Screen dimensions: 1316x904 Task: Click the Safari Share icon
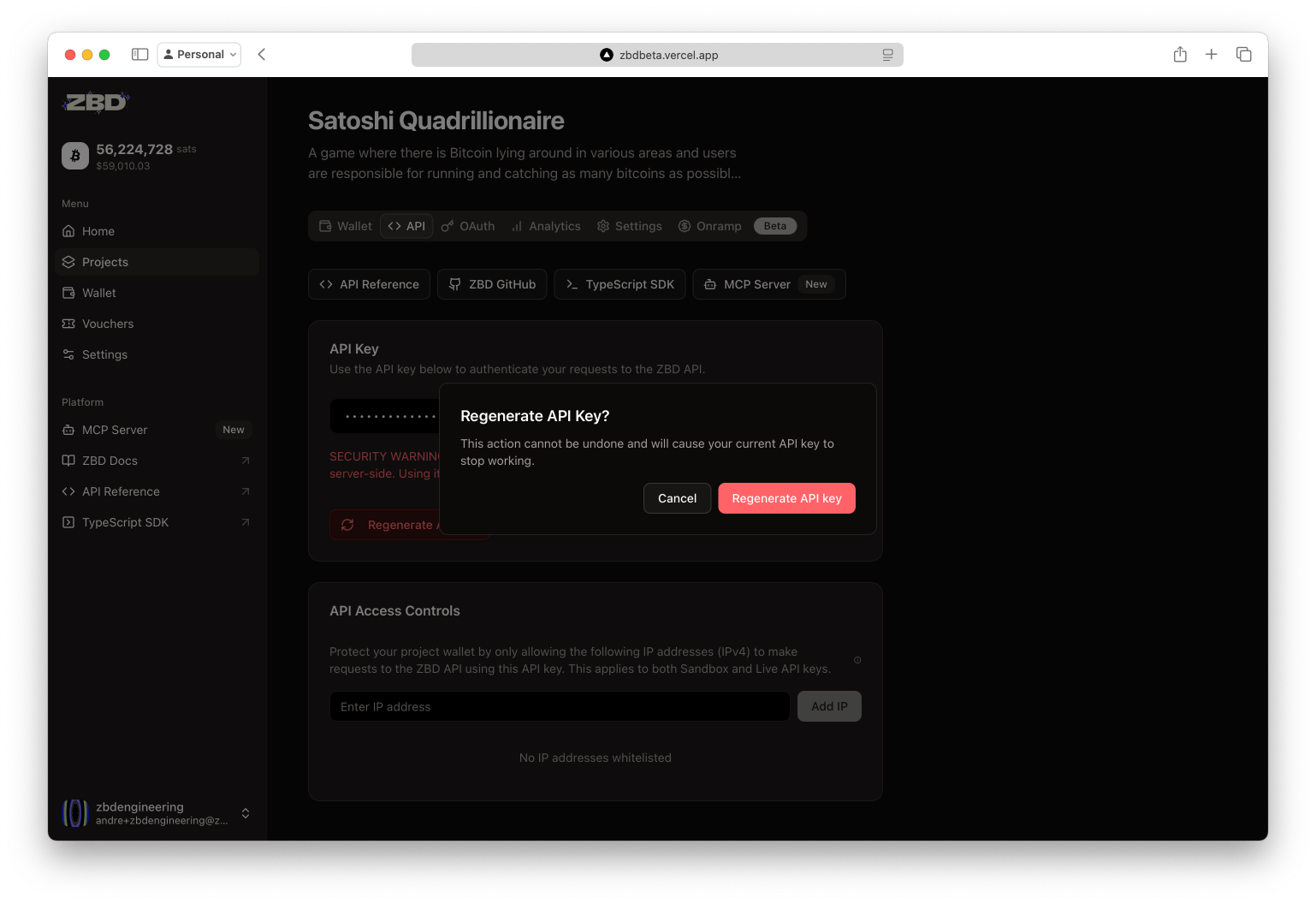pyautogui.click(x=1180, y=55)
